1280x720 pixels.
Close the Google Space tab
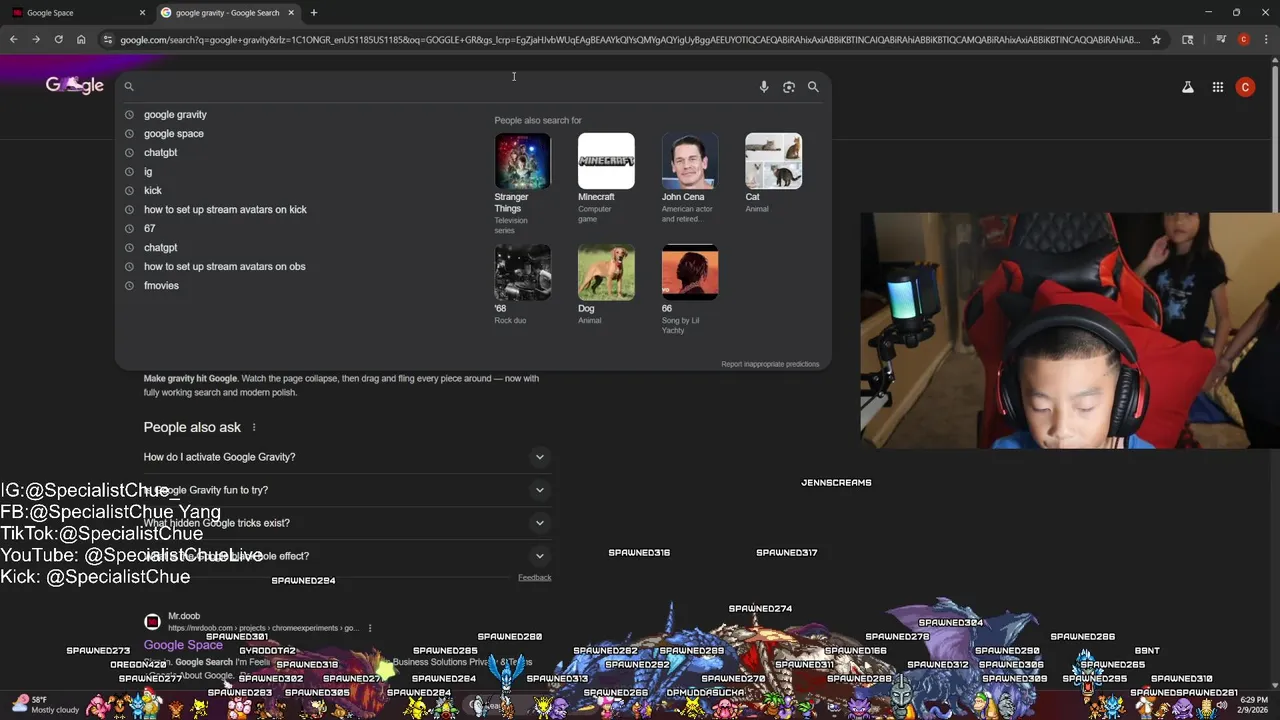pyautogui.click(x=142, y=13)
